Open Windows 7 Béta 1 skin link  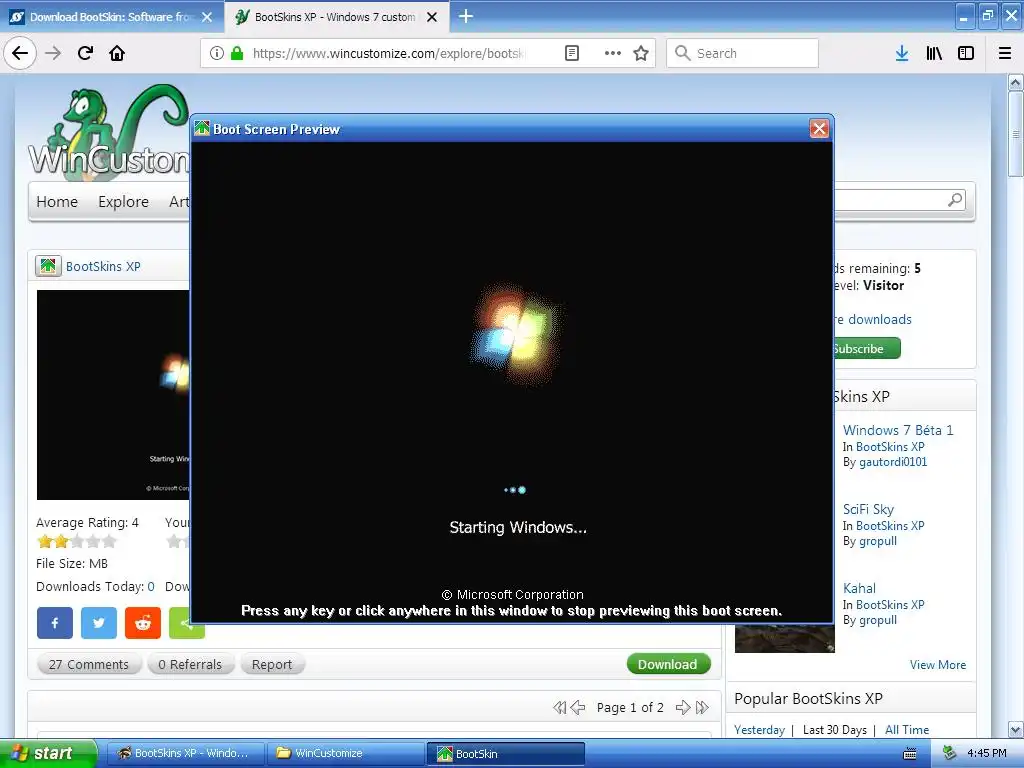[x=898, y=430]
